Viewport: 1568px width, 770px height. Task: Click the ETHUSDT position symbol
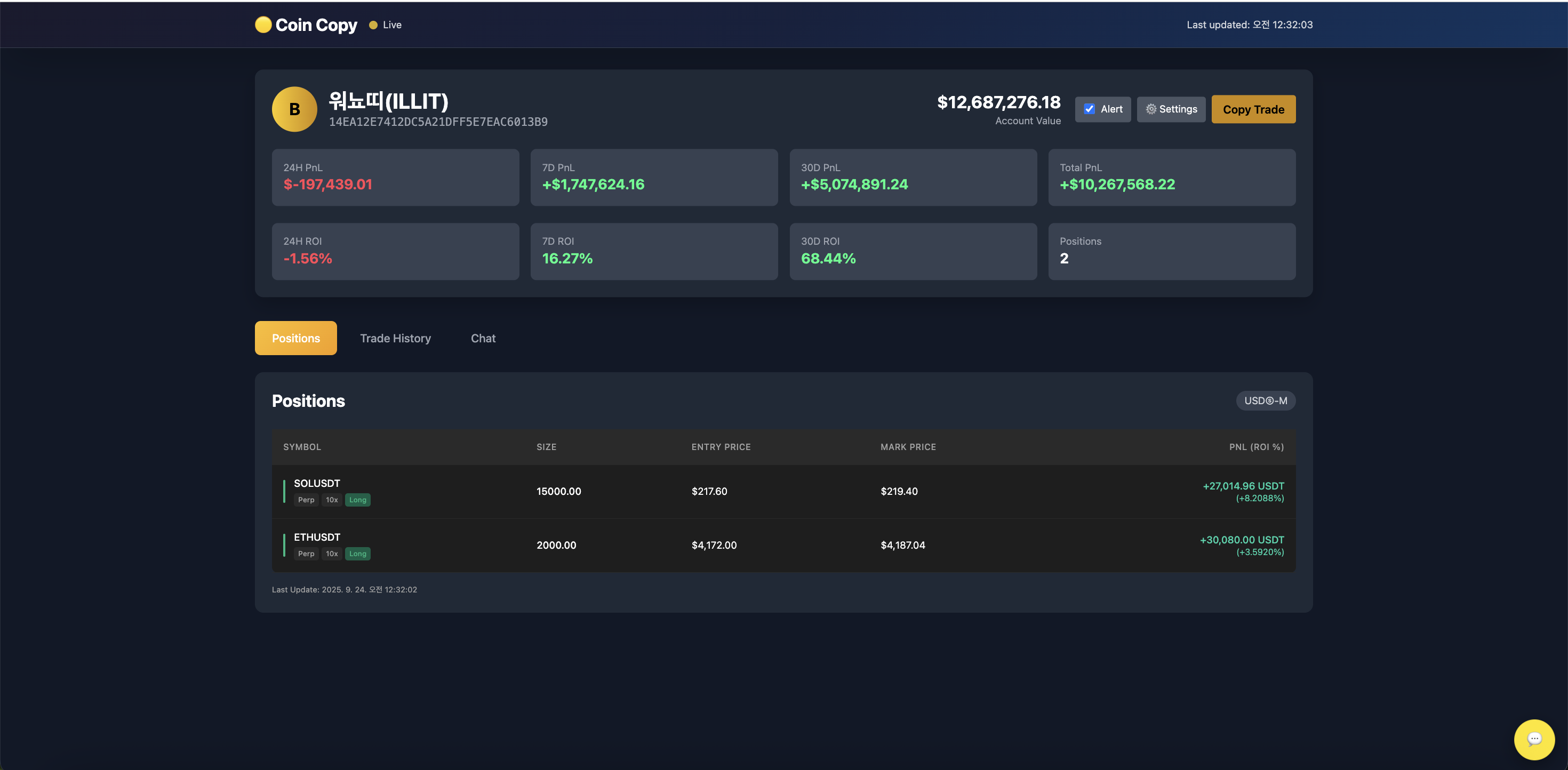click(316, 537)
